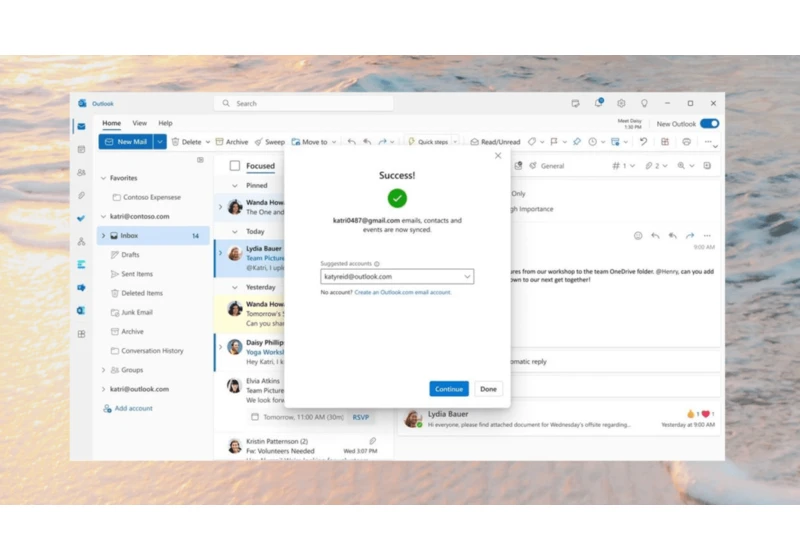The height and width of the screenshot is (560, 800).
Task: Close the Success dialog with the X
Action: [498, 156]
